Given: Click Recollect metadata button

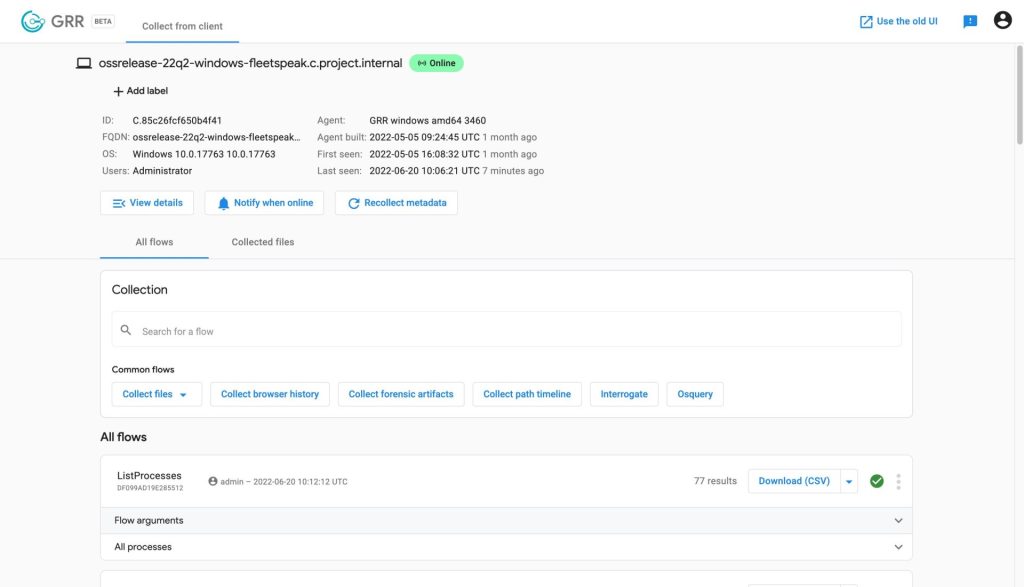Looking at the screenshot, I should [396, 203].
